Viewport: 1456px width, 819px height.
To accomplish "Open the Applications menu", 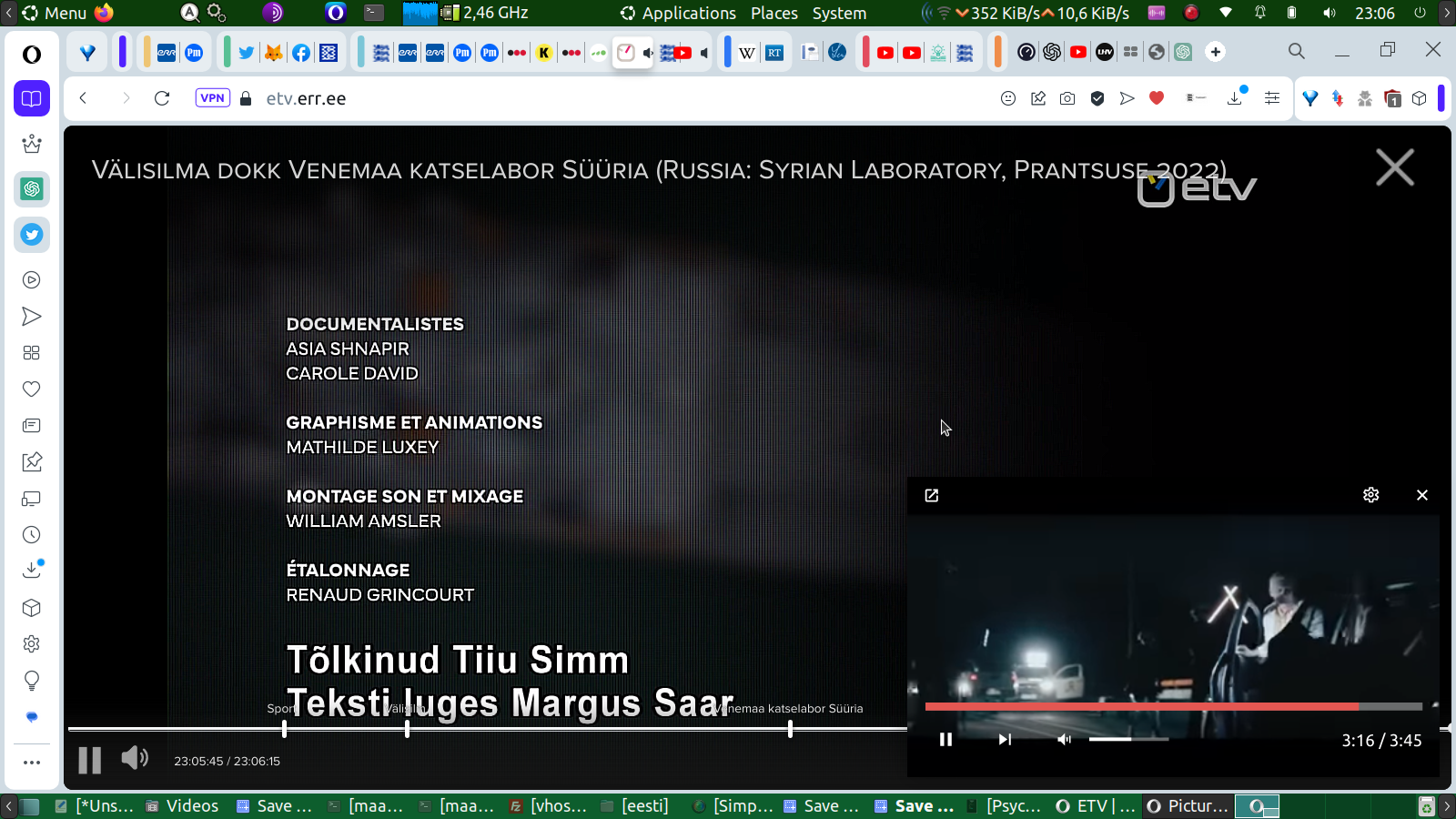I will tap(679, 13).
